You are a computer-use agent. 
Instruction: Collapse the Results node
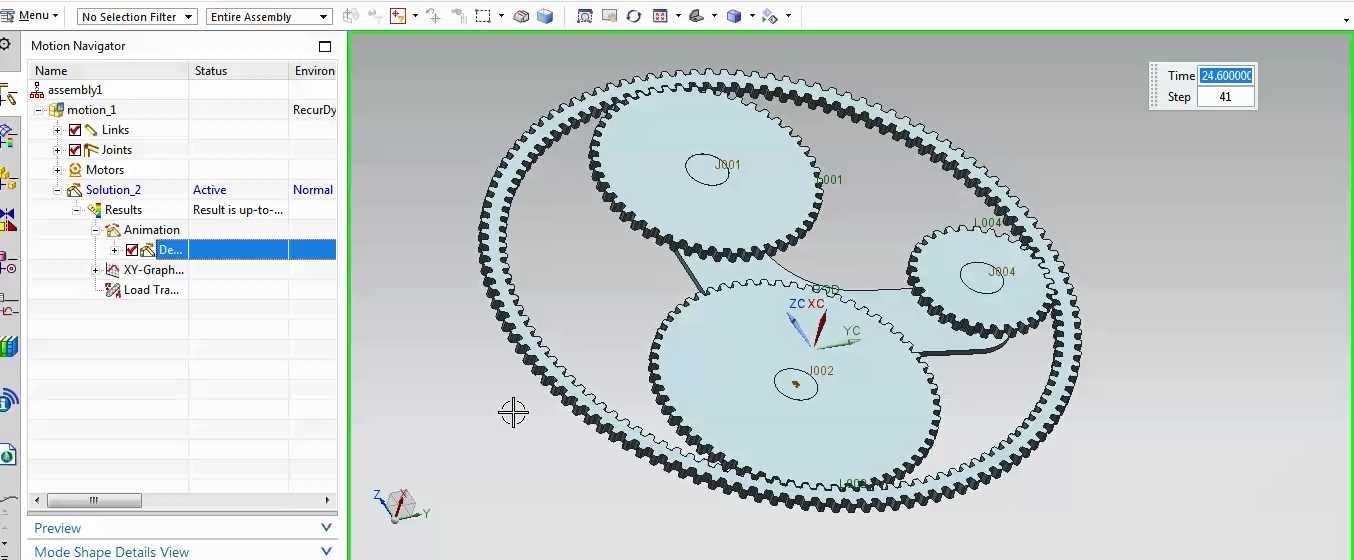77,210
